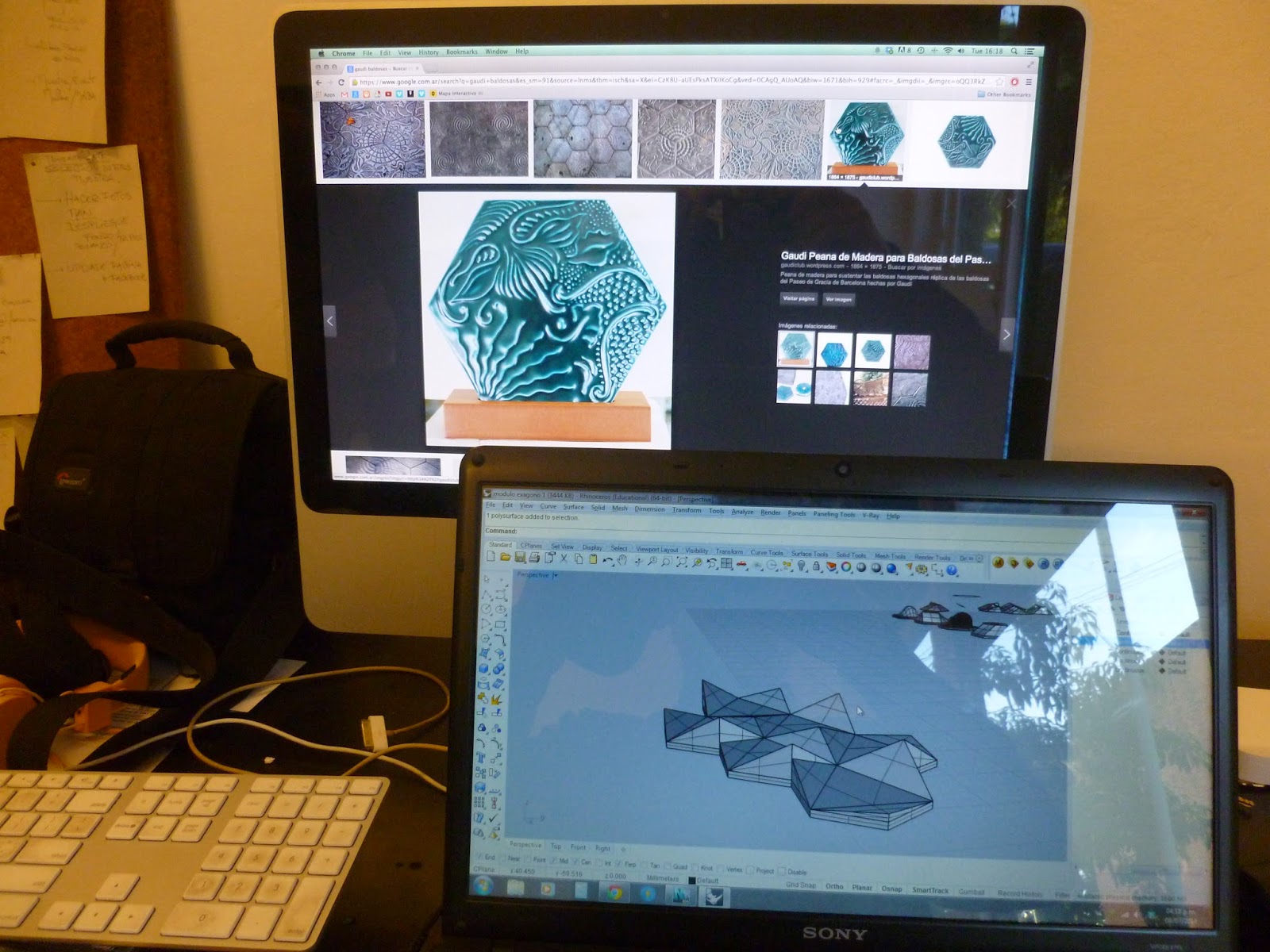The image size is (1270, 952).
Task: Click Chrome's back arrow on the monitor
Action: (x=319, y=82)
